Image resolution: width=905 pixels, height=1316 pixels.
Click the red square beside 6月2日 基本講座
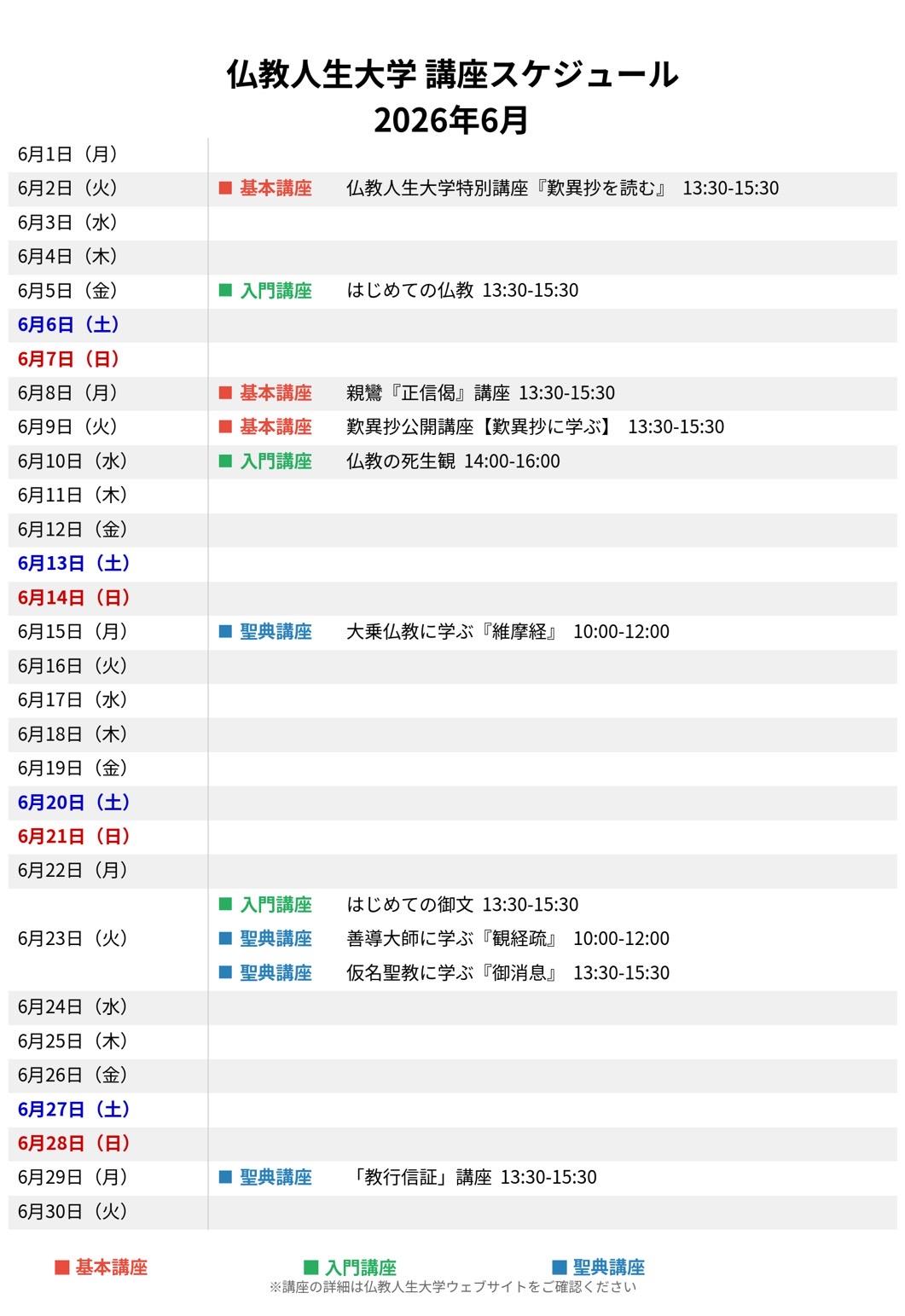tap(225, 188)
